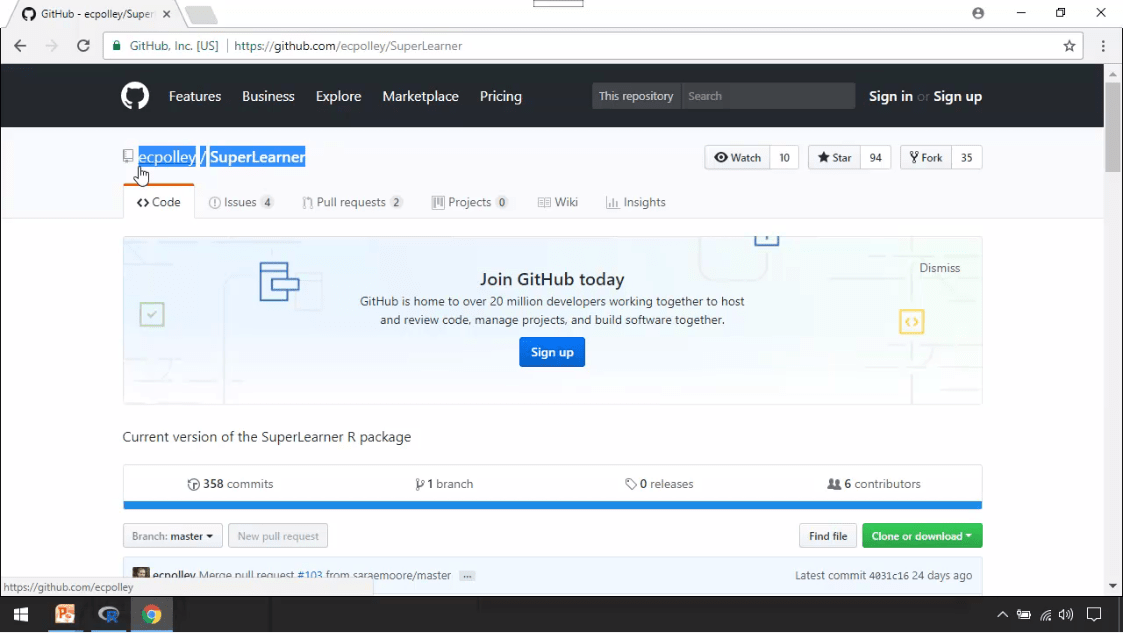The height and width of the screenshot is (633, 1123).
Task: Bookmark page with star icon
Action: (x=1069, y=46)
